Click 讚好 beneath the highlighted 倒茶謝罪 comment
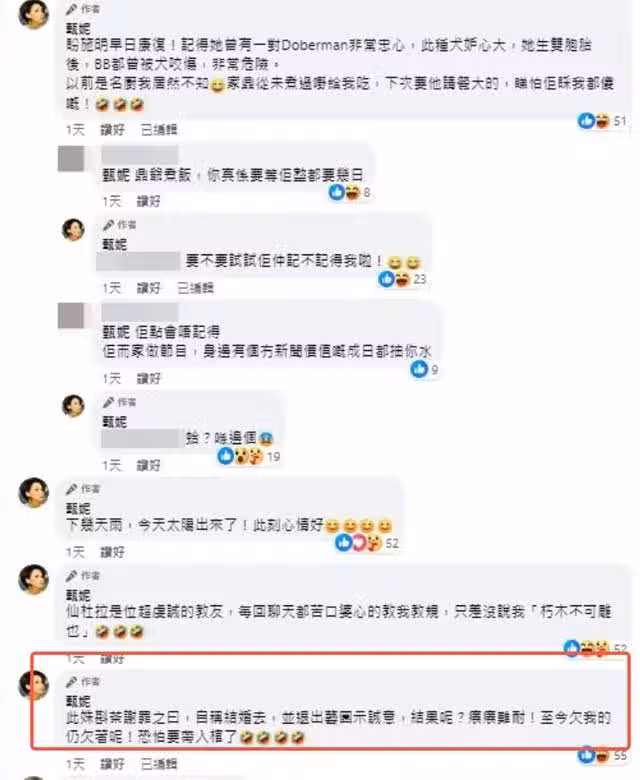This screenshot has width=640, height=780. (x=112, y=764)
